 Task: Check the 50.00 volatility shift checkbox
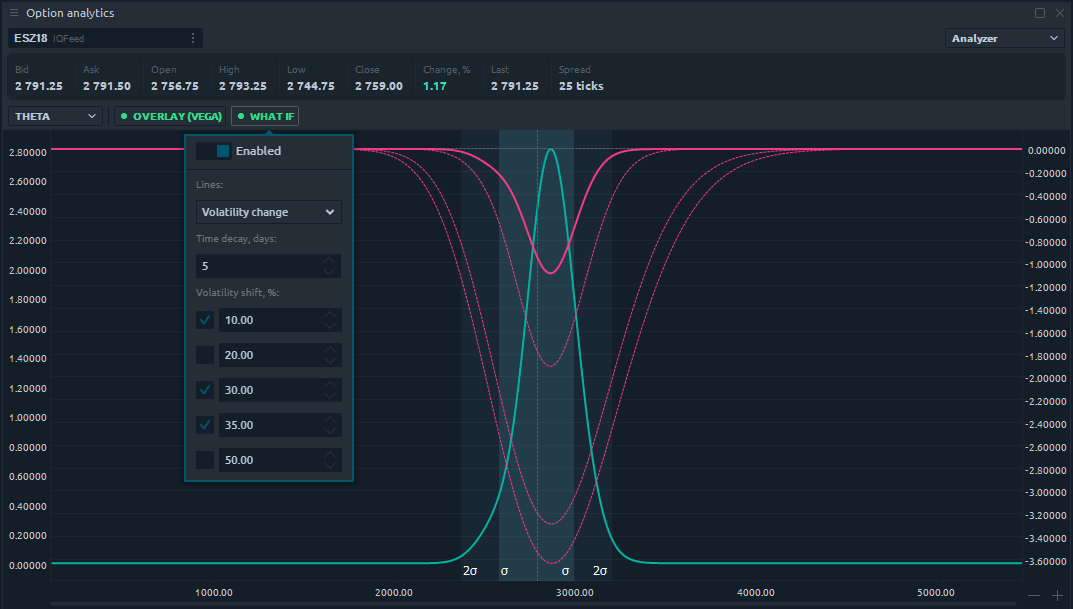(x=205, y=460)
